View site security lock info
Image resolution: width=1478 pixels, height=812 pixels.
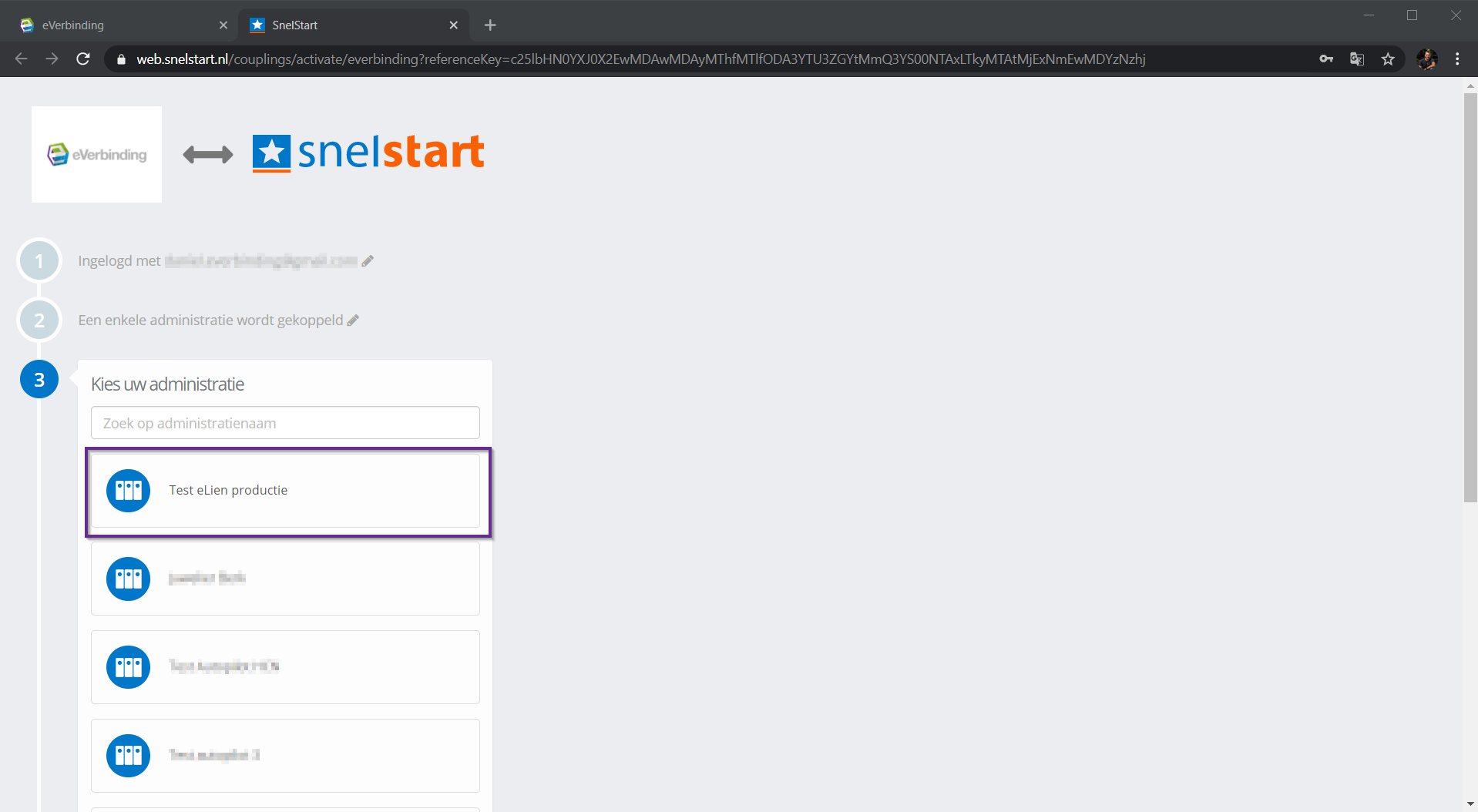point(121,59)
